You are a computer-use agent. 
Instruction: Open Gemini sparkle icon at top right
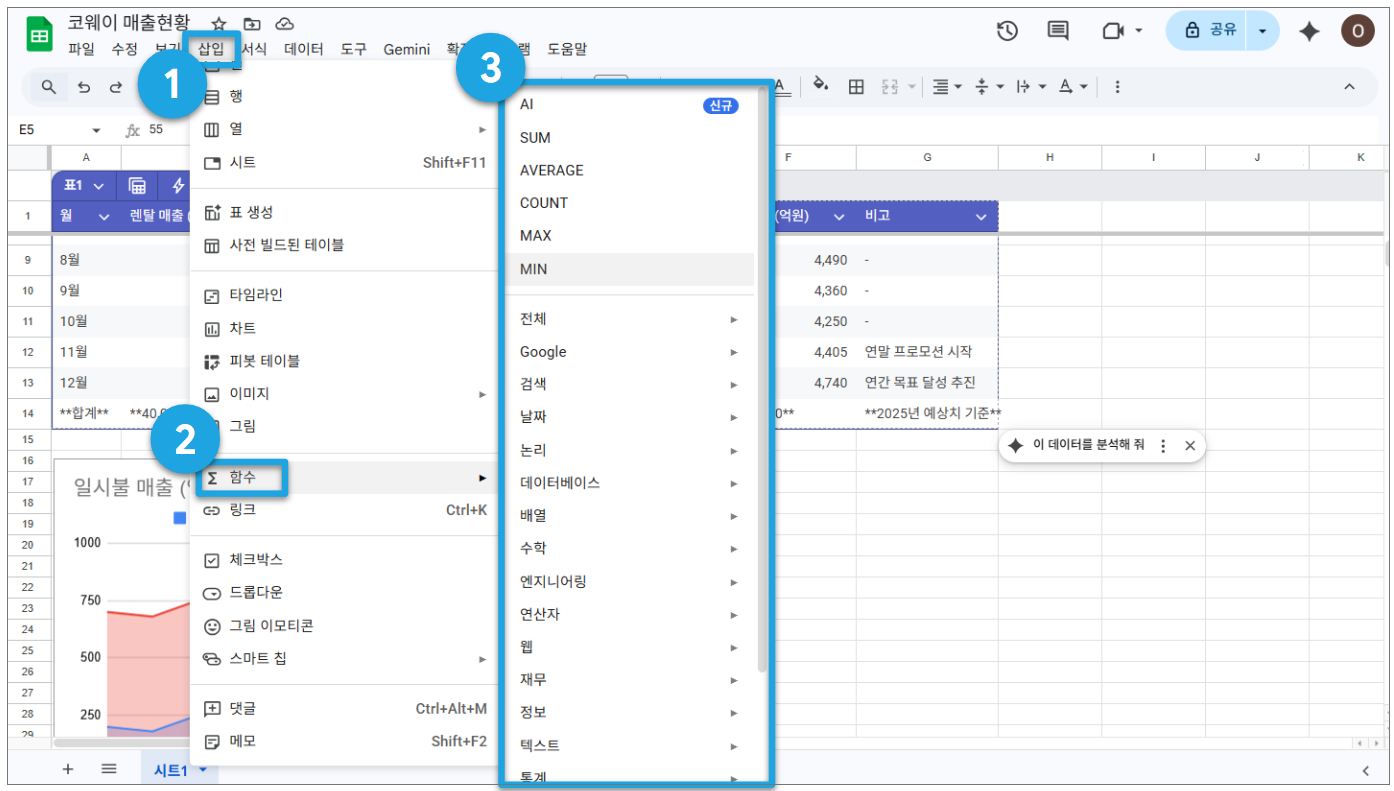coord(1308,31)
